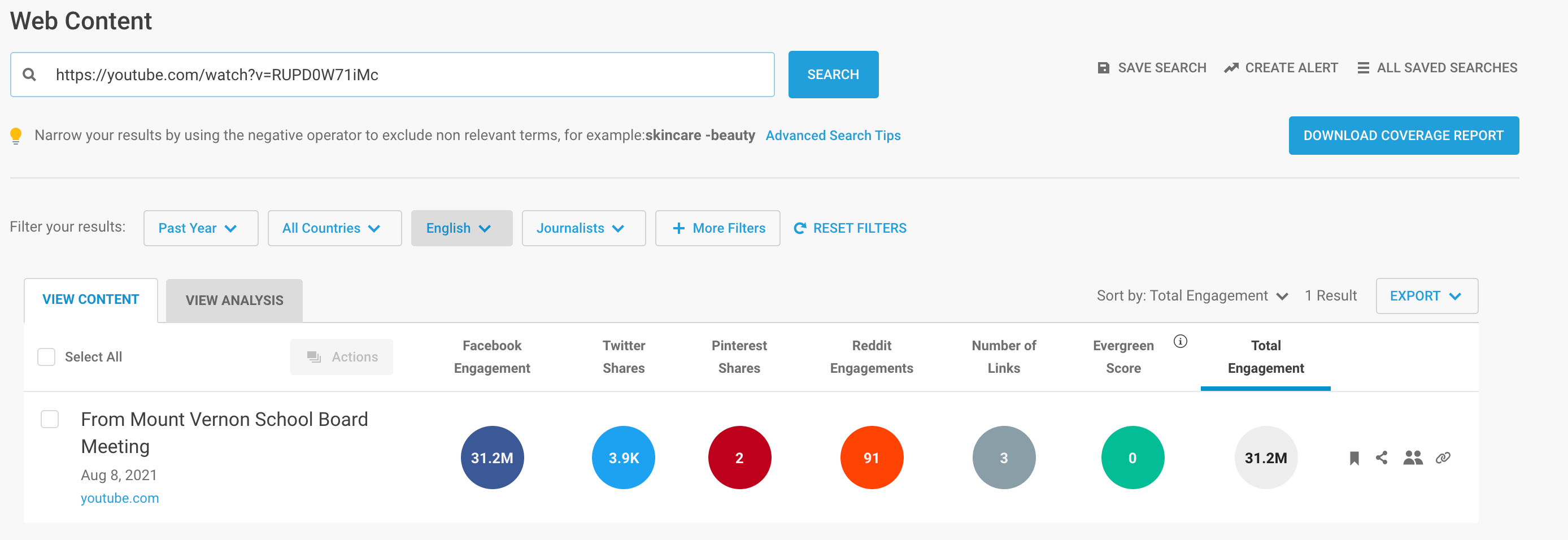This screenshot has height=540, width=1568.
Task: Click the Evergreen Score info icon
Action: [1179, 341]
